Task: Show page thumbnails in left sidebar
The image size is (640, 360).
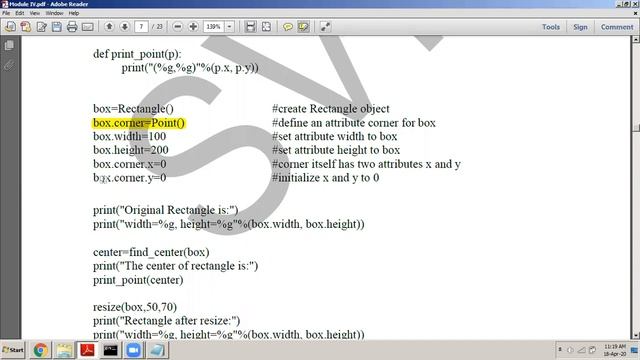Action: (x=9, y=45)
